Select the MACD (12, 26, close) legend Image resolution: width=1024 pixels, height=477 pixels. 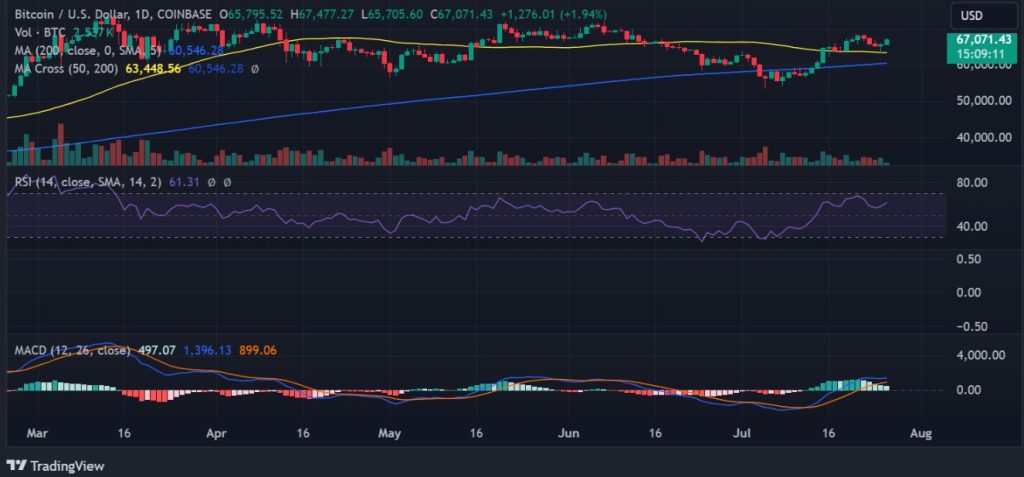72,350
